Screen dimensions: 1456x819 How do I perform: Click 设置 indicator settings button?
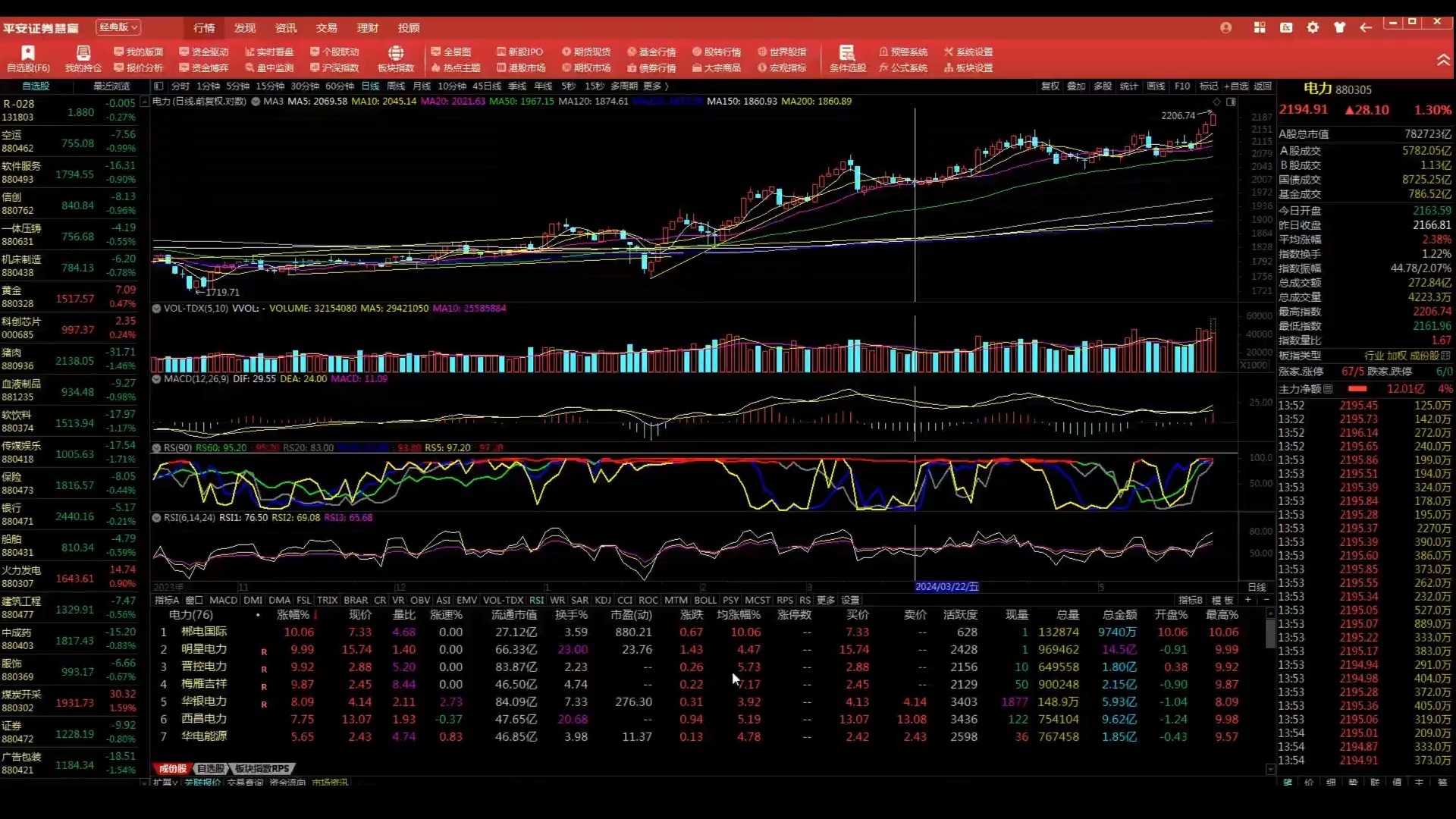850,600
